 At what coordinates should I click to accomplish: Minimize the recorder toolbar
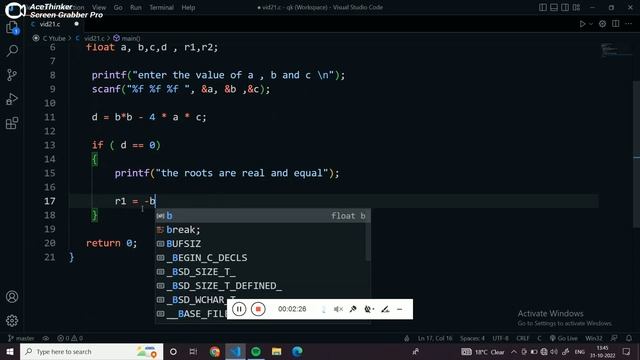click(400, 309)
